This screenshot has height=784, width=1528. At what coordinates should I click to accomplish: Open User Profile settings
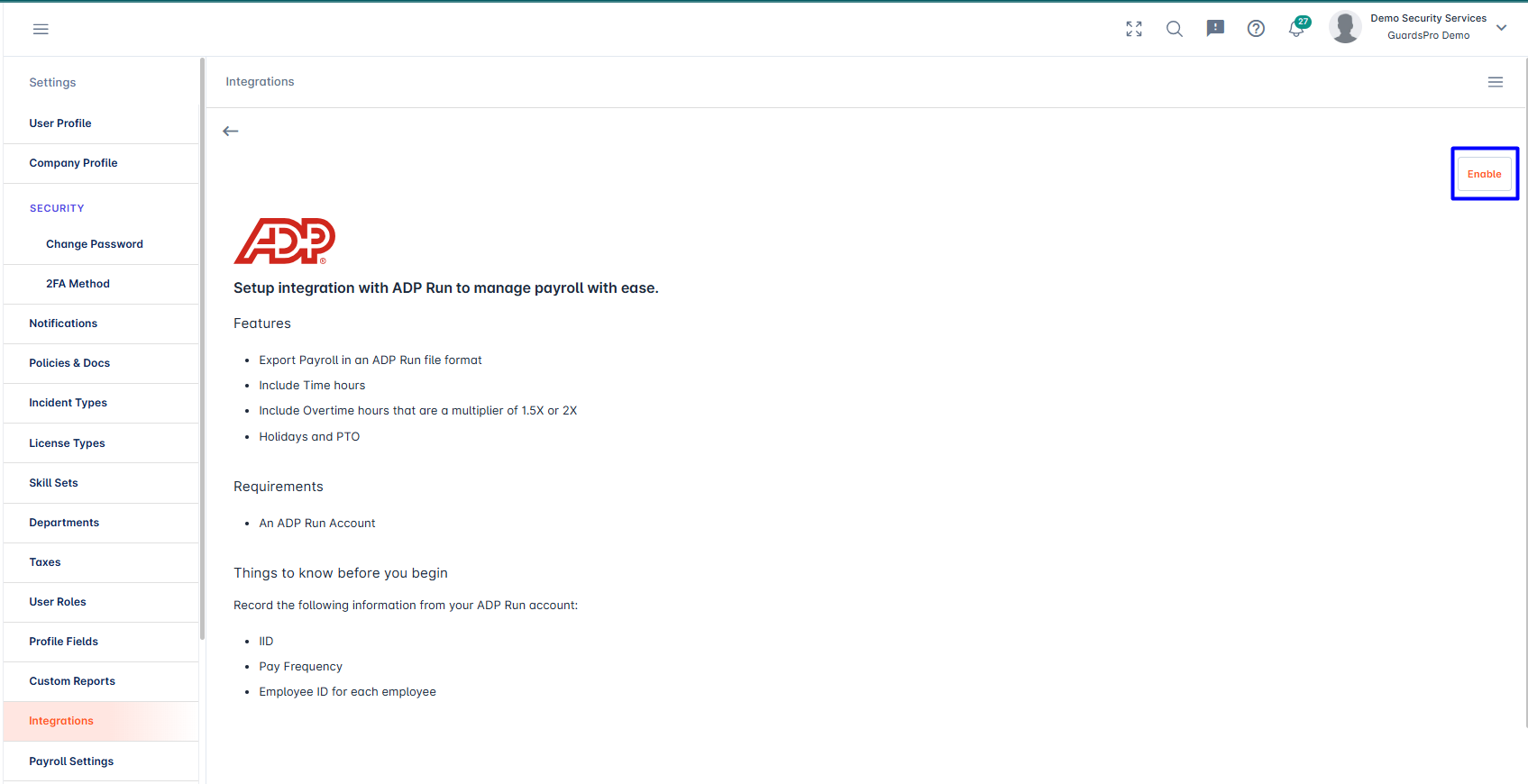[x=101, y=123]
